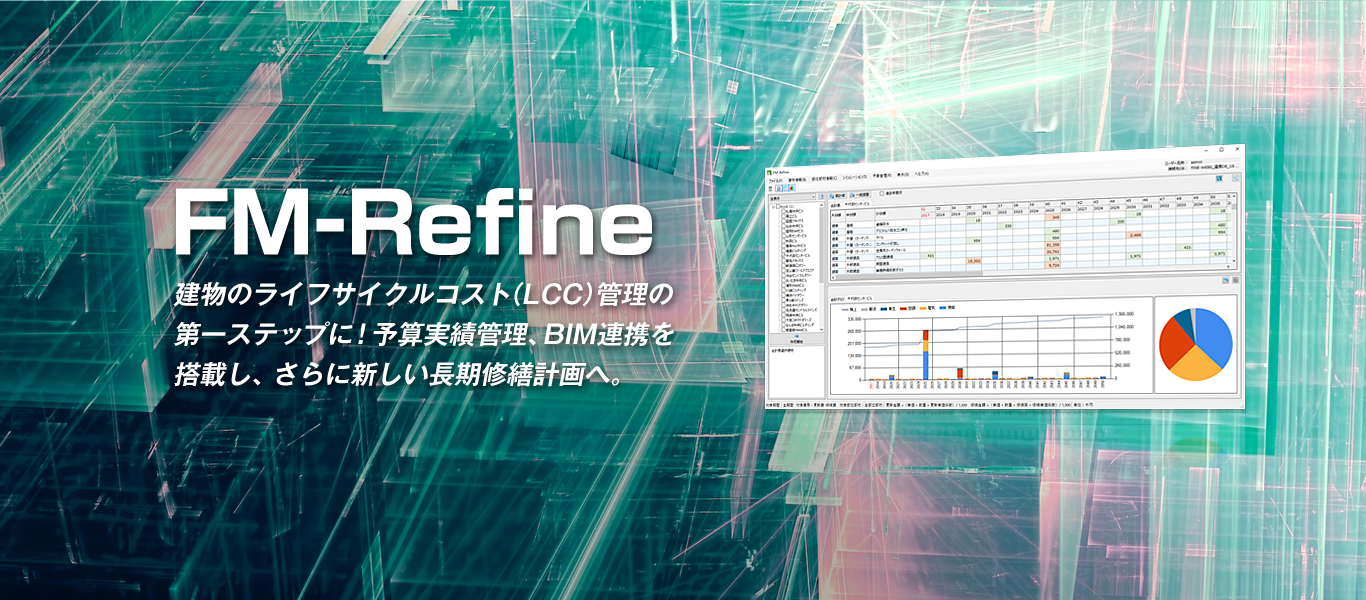Click the red 2017 year column header
The height and width of the screenshot is (600, 1366).
coord(925,215)
